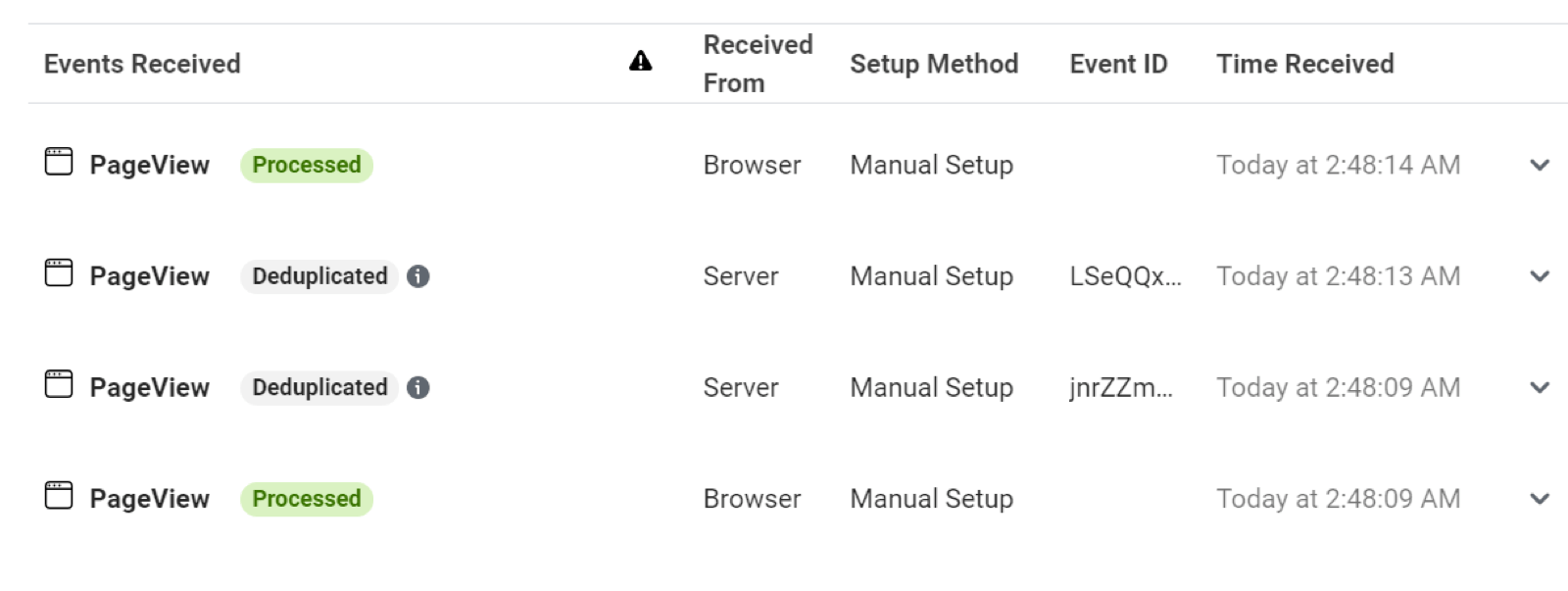Click the window icon of the last PageView row

(59, 495)
